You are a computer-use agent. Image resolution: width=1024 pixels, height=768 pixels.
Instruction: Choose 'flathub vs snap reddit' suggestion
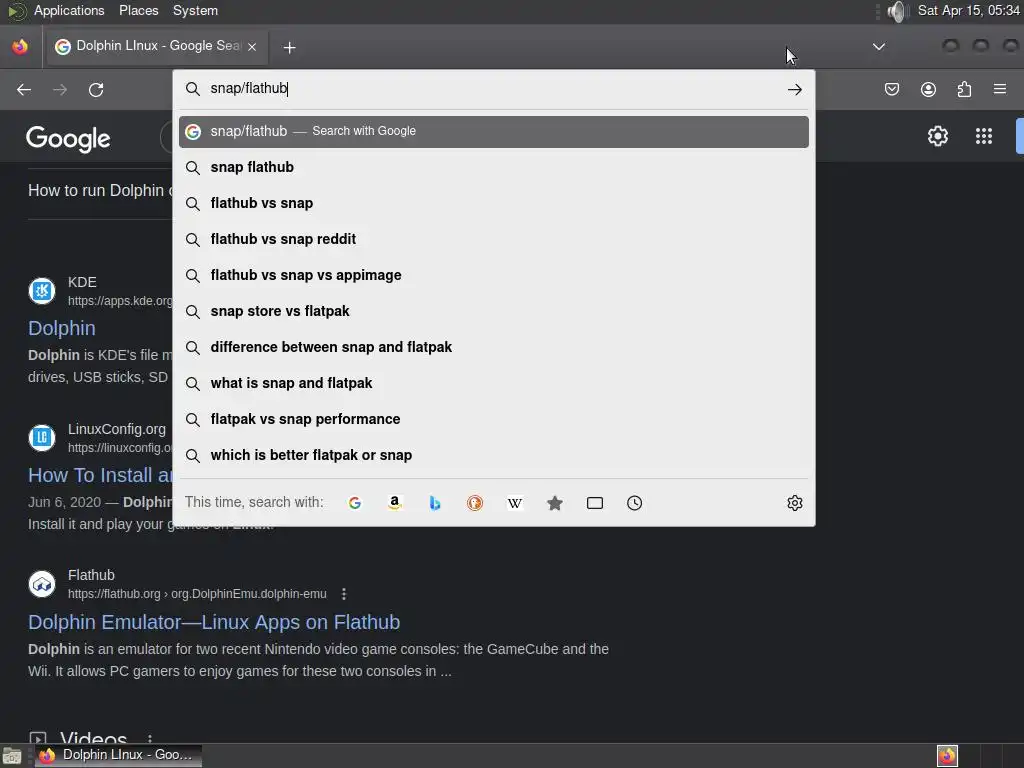pos(494,239)
